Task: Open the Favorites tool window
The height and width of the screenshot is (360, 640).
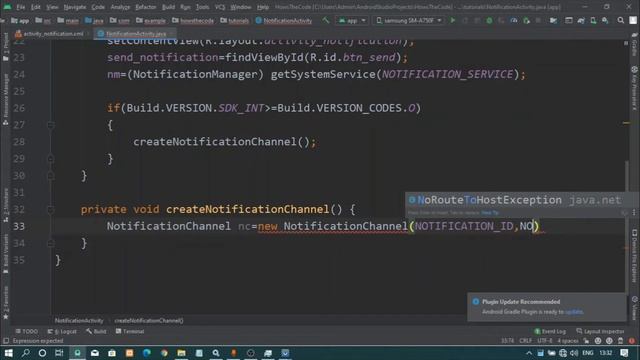Action: pyautogui.click(x=5, y=302)
